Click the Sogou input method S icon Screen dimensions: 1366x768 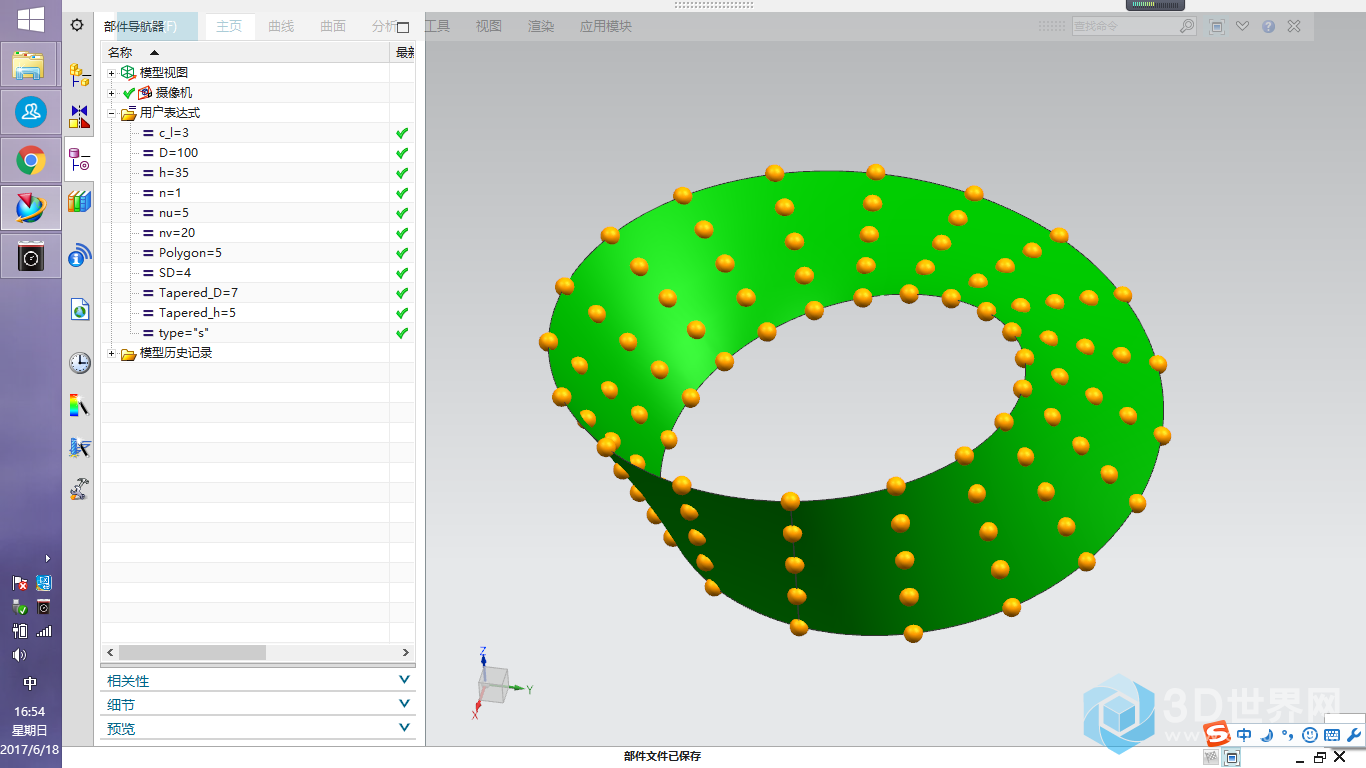1217,734
